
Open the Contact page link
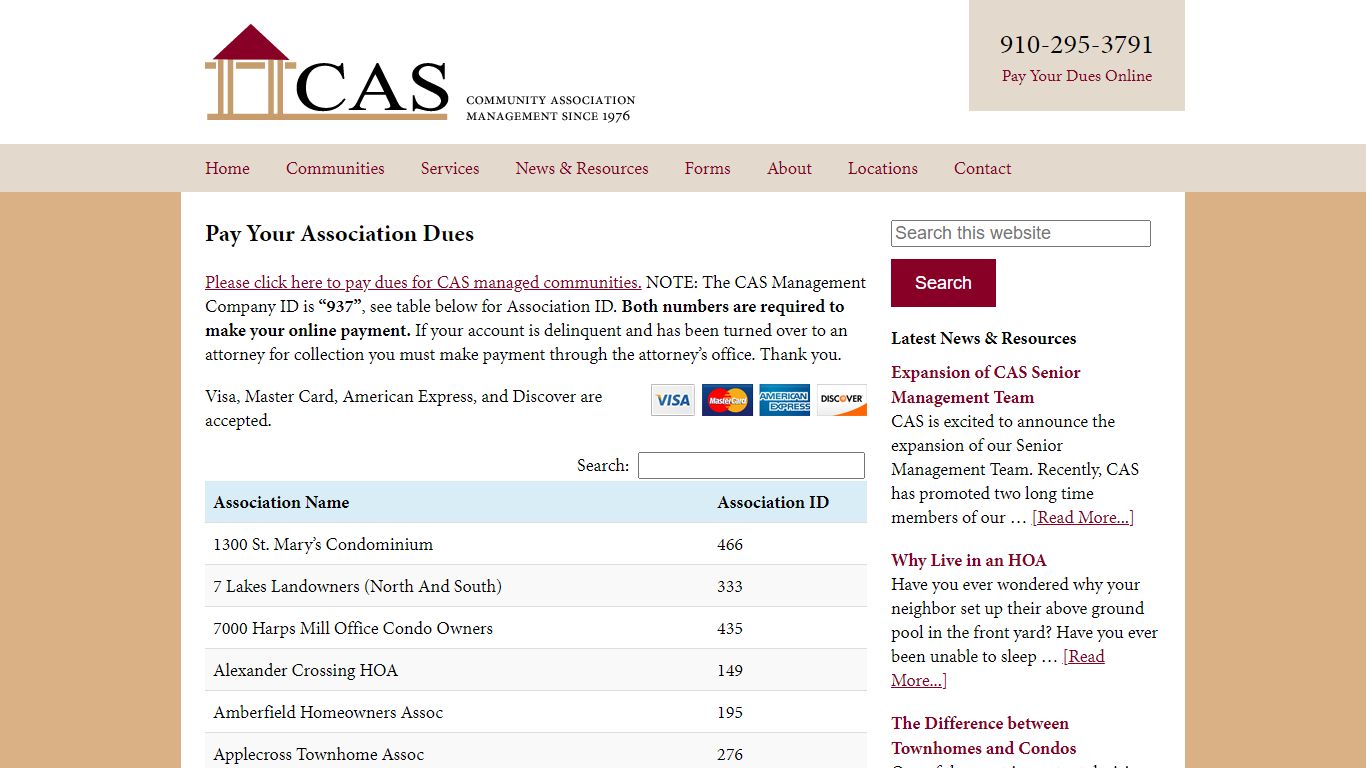click(982, 168)
